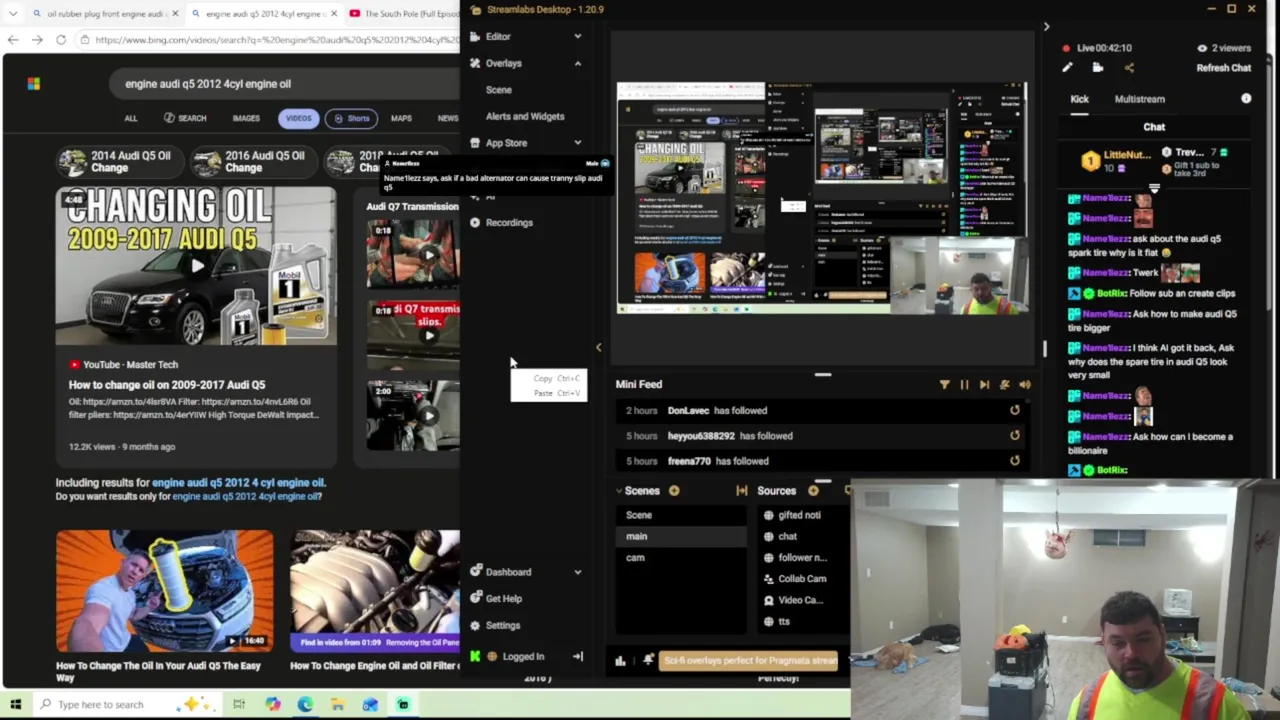Click the chat info icon
The image size is (1280, 720).
click(x=1246, y=99)
